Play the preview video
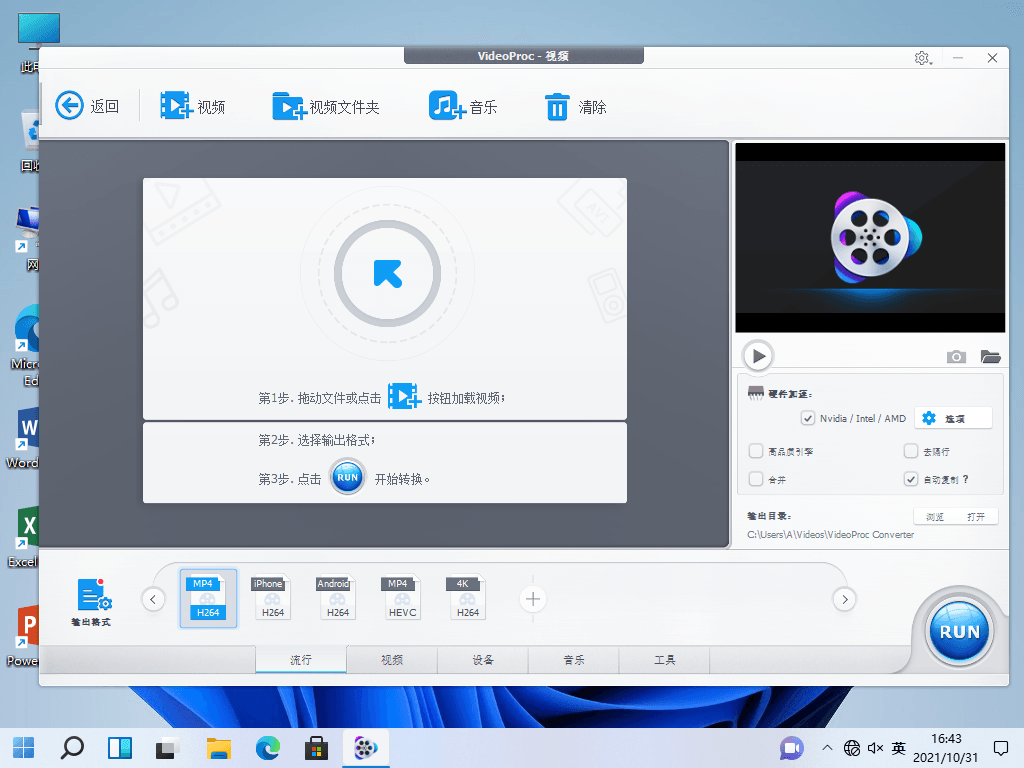The height and width of the screenshot is (768, 1024). 758,356
